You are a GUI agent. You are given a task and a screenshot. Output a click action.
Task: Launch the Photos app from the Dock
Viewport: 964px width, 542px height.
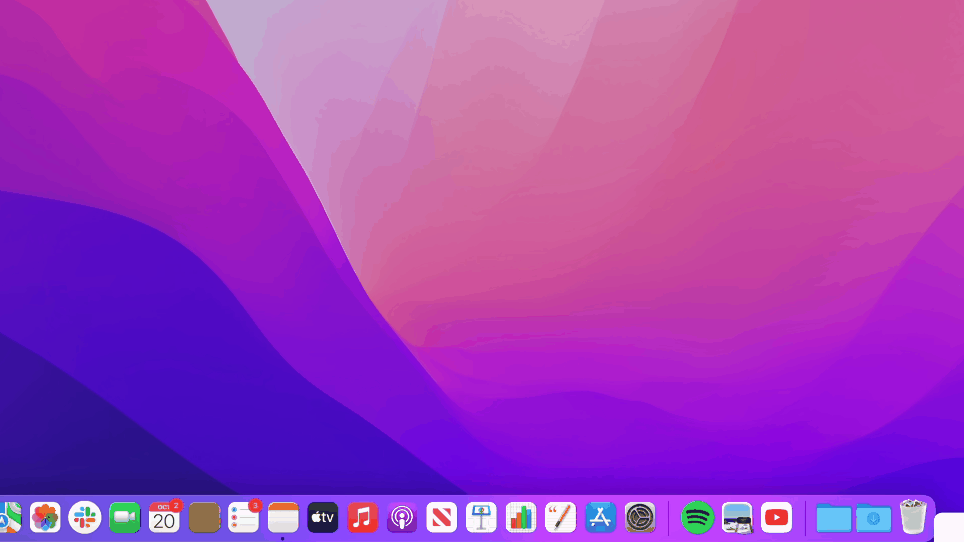point(45,517)
